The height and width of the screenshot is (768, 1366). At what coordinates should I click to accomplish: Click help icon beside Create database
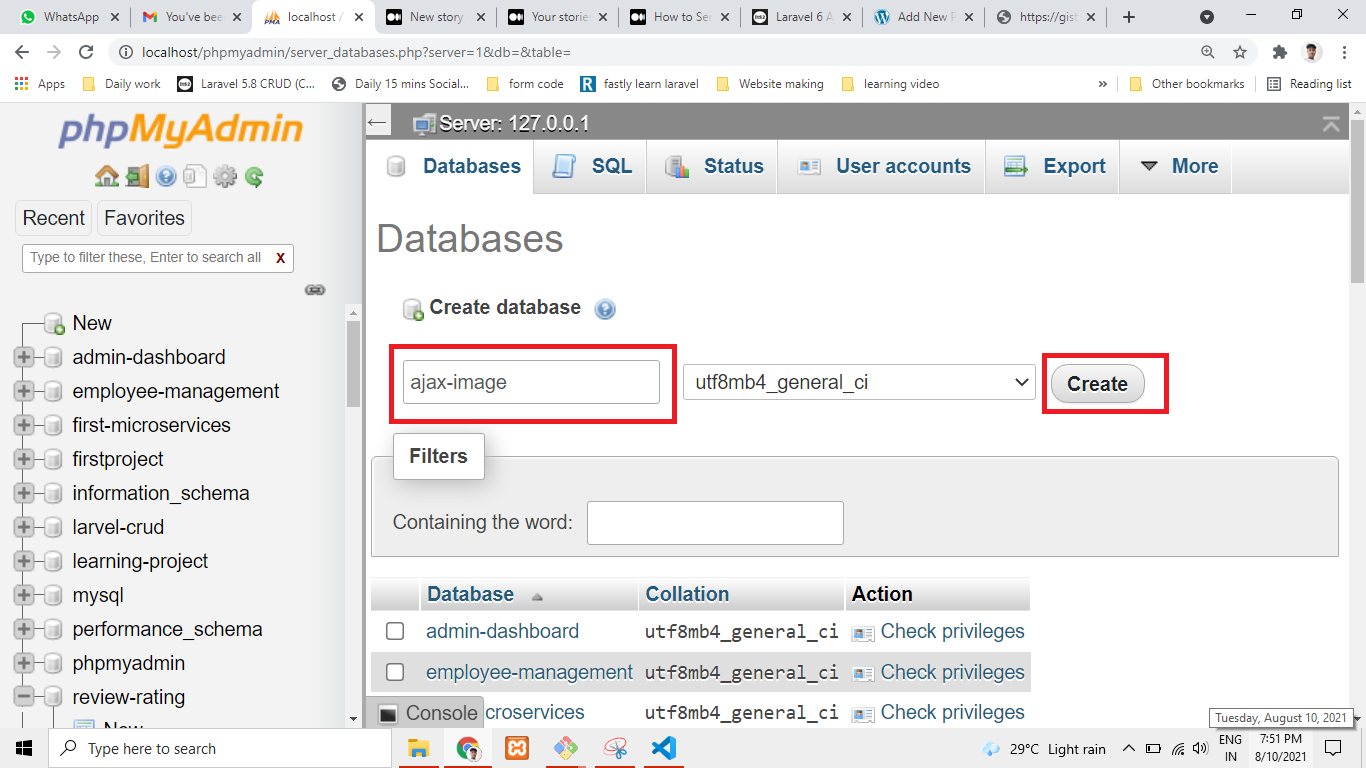point(605,309)
